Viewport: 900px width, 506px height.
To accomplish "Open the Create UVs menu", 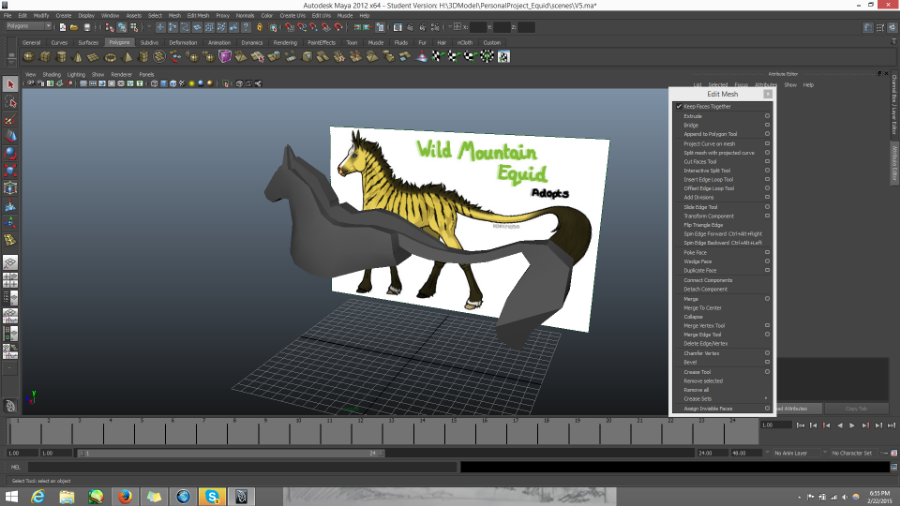I will click(x=293, y=15).
